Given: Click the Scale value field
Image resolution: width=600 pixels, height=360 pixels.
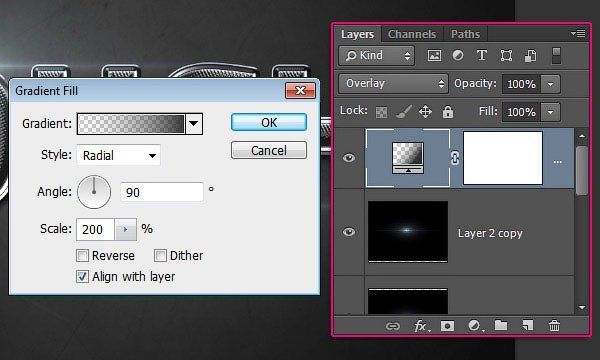Looking at the screenshot, I should 95,230.
